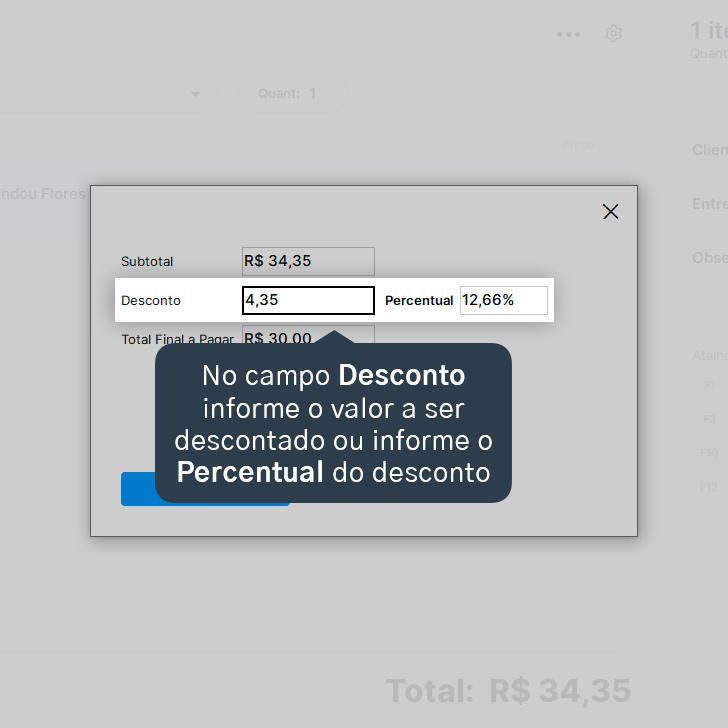This screenshot has height=728, width=728.
Task: Select the Quant: 1 quantity field
Action: (292, 93)
